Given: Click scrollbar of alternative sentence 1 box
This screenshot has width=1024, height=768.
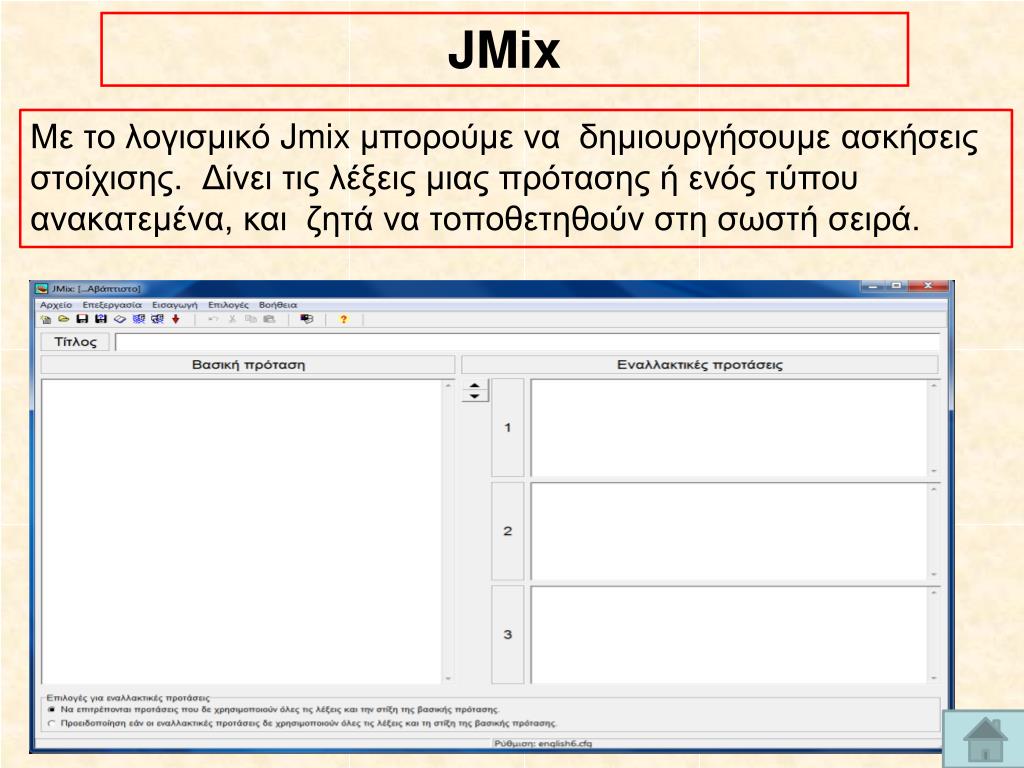Looking at the screenshot, I should [933, 428].
